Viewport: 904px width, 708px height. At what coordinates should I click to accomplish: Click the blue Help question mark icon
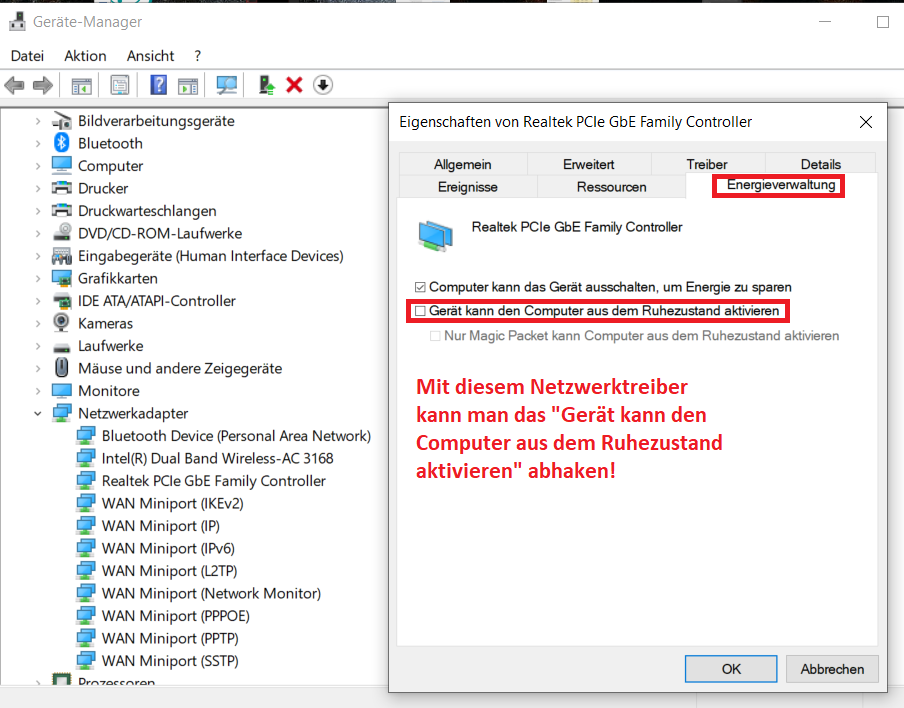tap(159, 85)
